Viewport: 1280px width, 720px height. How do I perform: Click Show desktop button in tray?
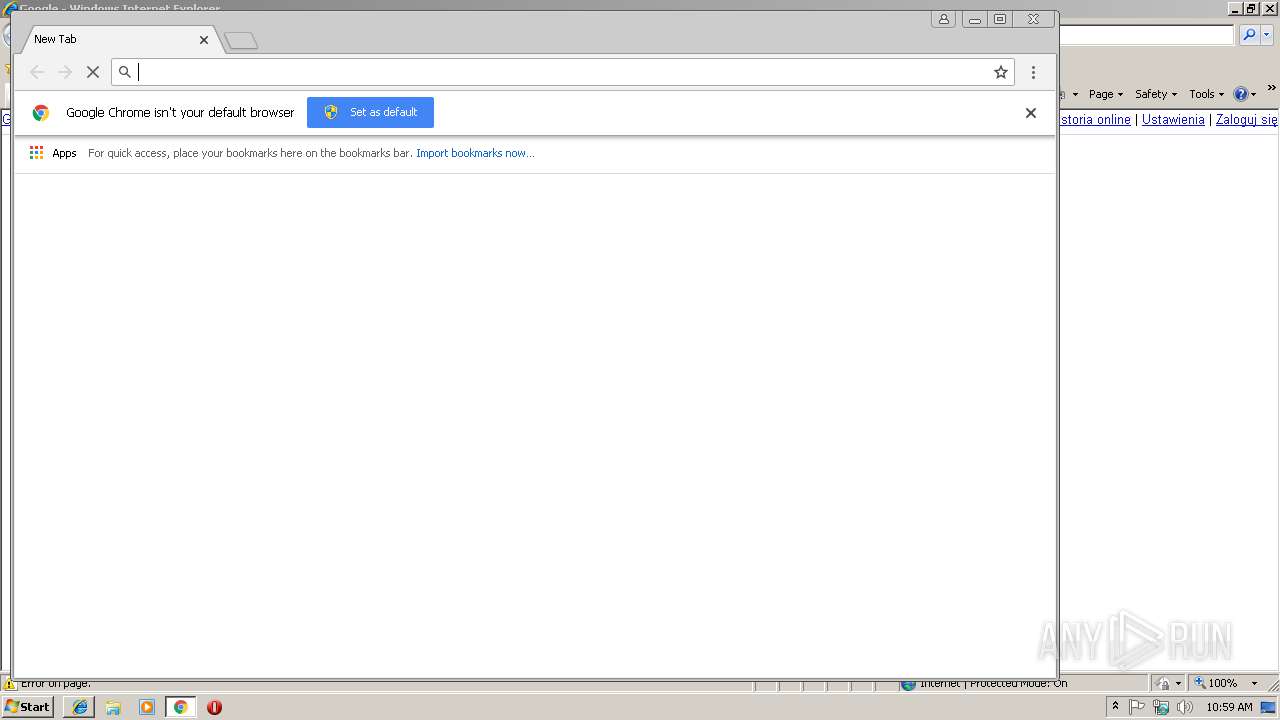(x=1269, y=707)
